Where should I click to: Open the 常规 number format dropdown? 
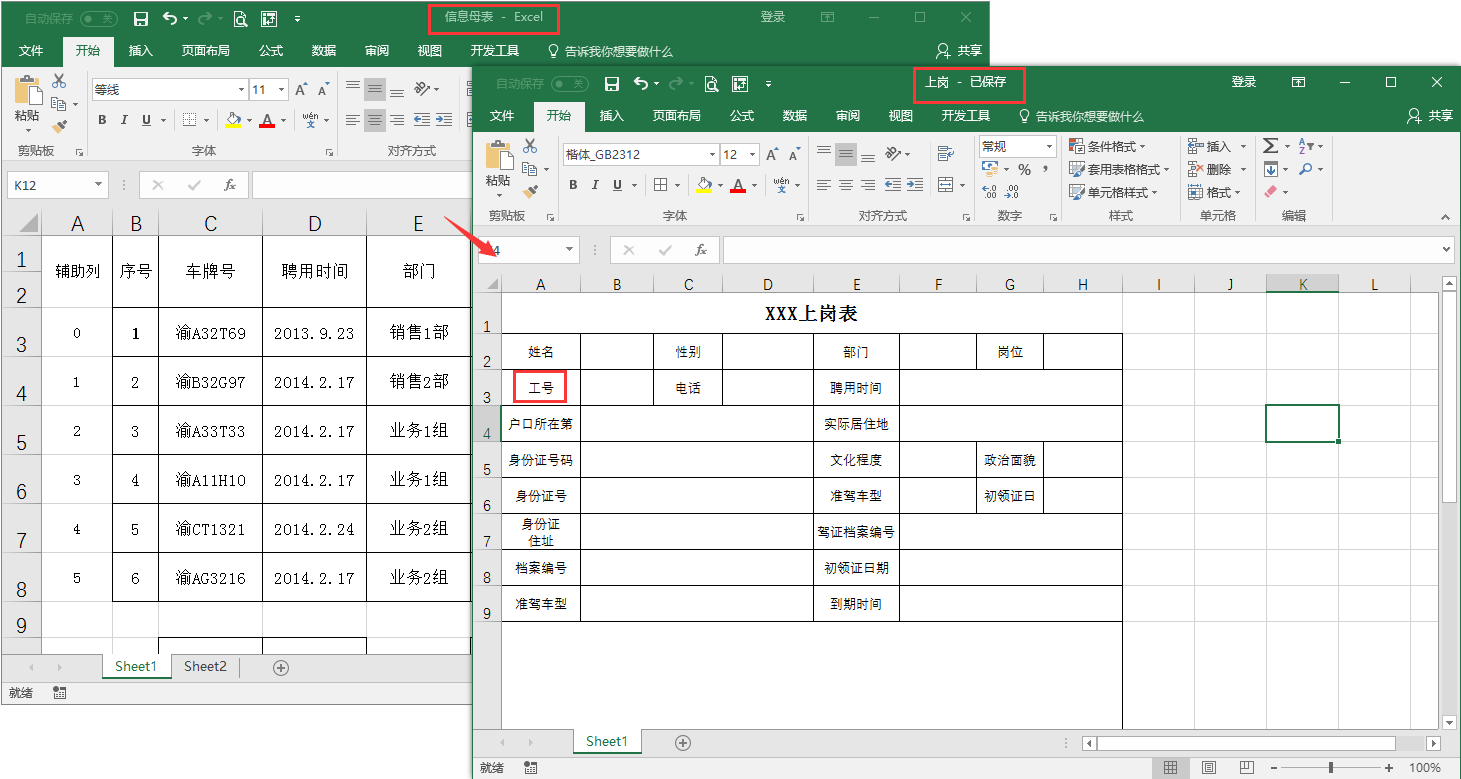pos(1049,146)
